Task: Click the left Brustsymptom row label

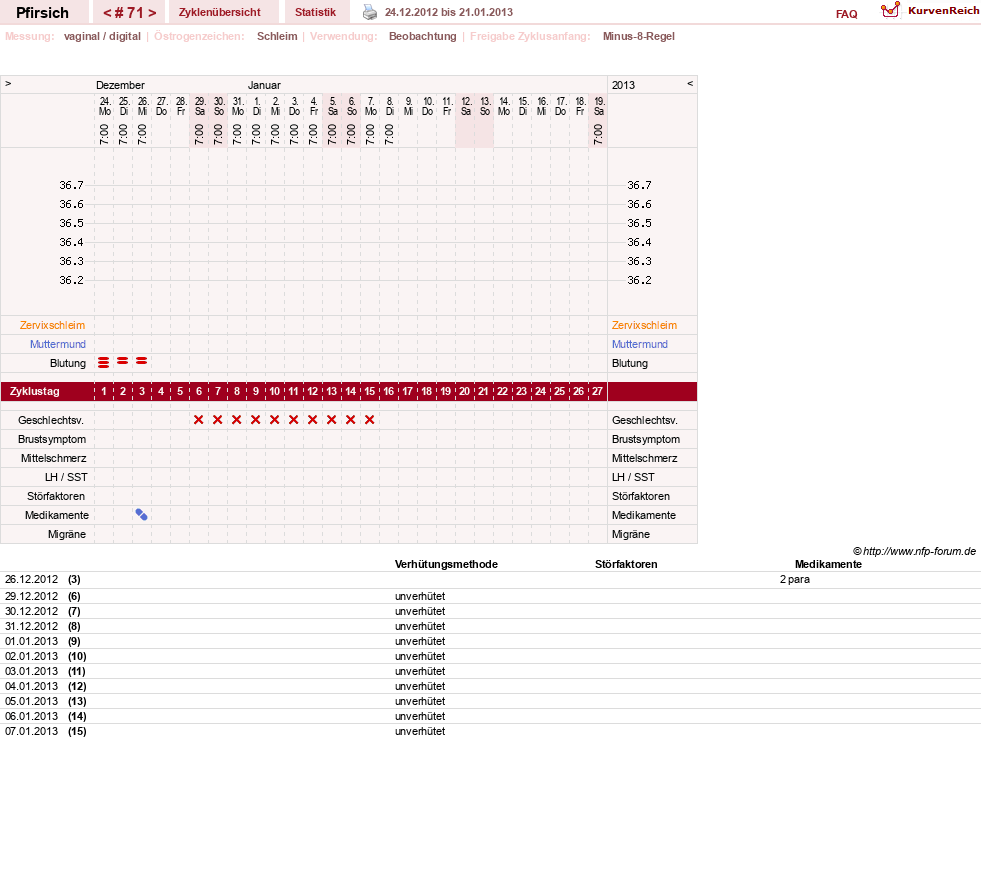Action: click(52, 439)
